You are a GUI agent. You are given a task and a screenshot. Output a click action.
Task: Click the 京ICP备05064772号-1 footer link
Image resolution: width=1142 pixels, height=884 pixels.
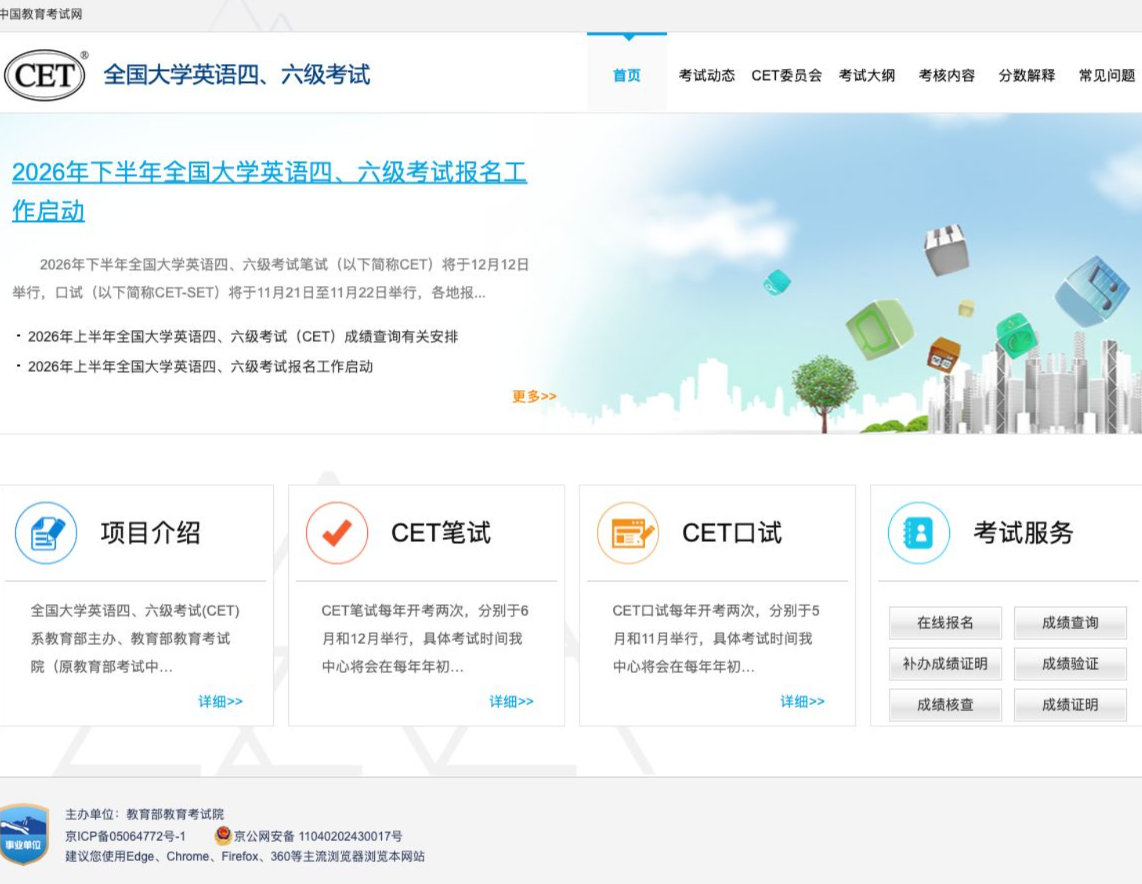[125, 836]
